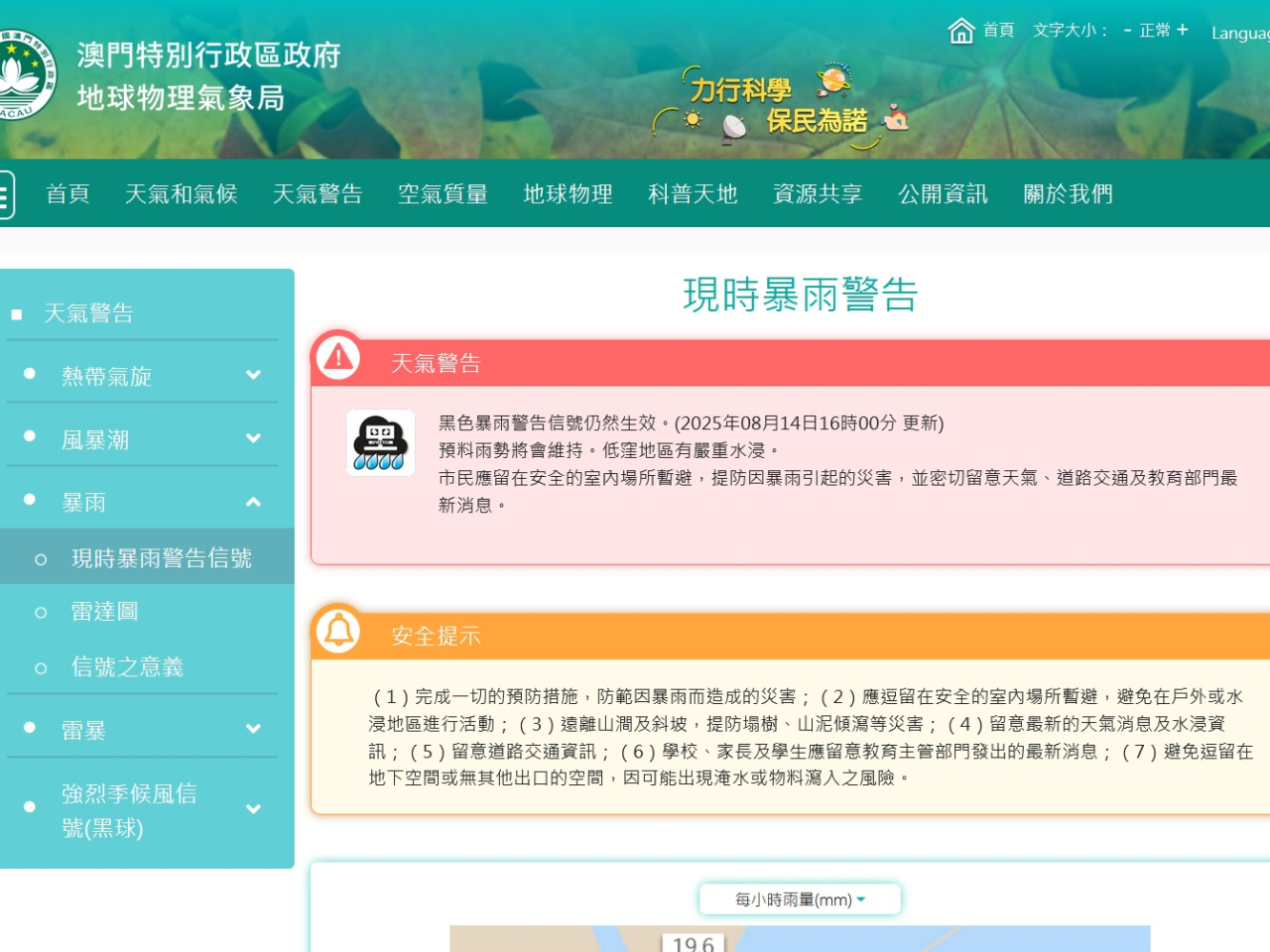
Task: Open the 空氣質量 menu
Action: pyautogui.click(x=443, y=193)
